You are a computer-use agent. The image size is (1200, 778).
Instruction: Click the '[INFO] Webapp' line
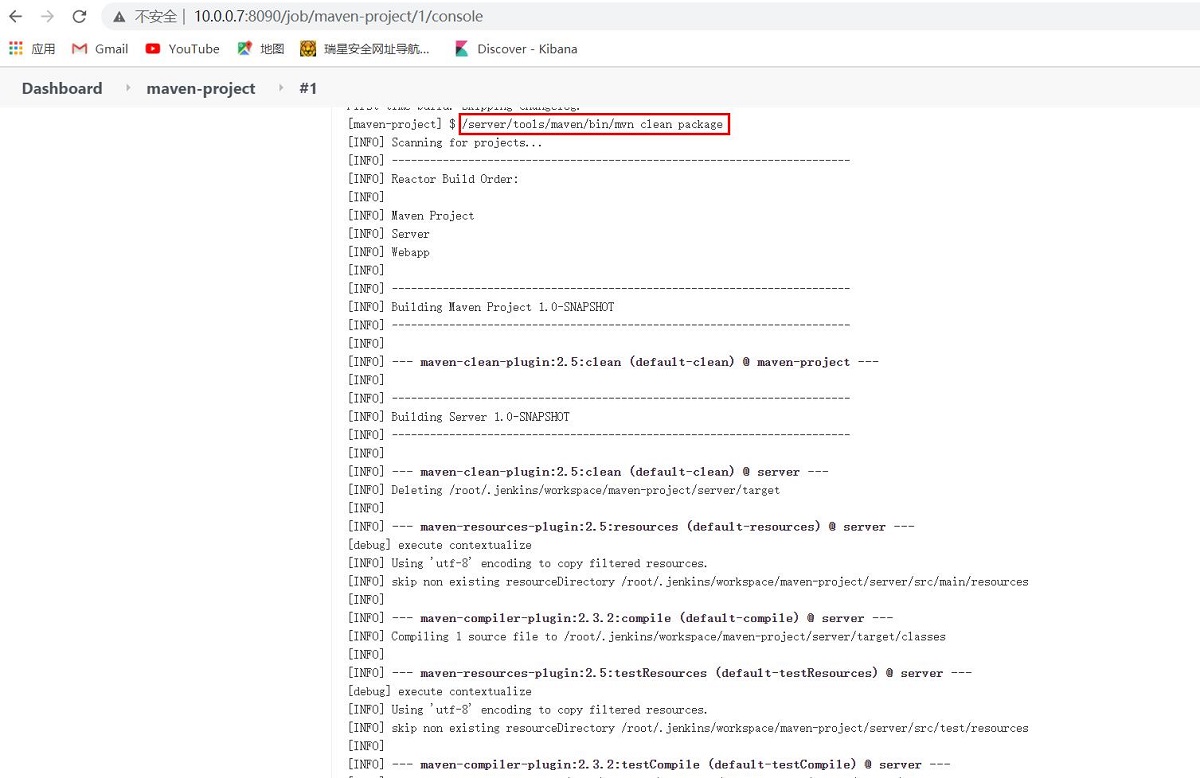tap(389, 252)
